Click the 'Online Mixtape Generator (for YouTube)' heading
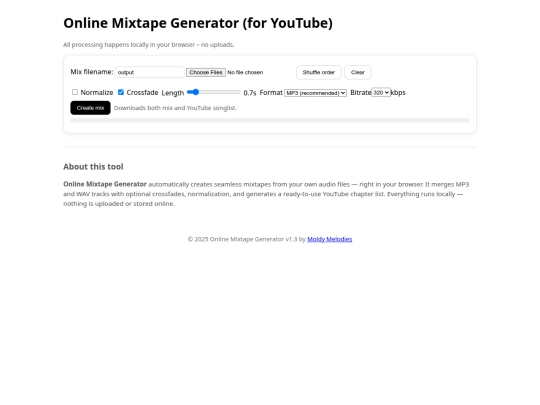 198,23
